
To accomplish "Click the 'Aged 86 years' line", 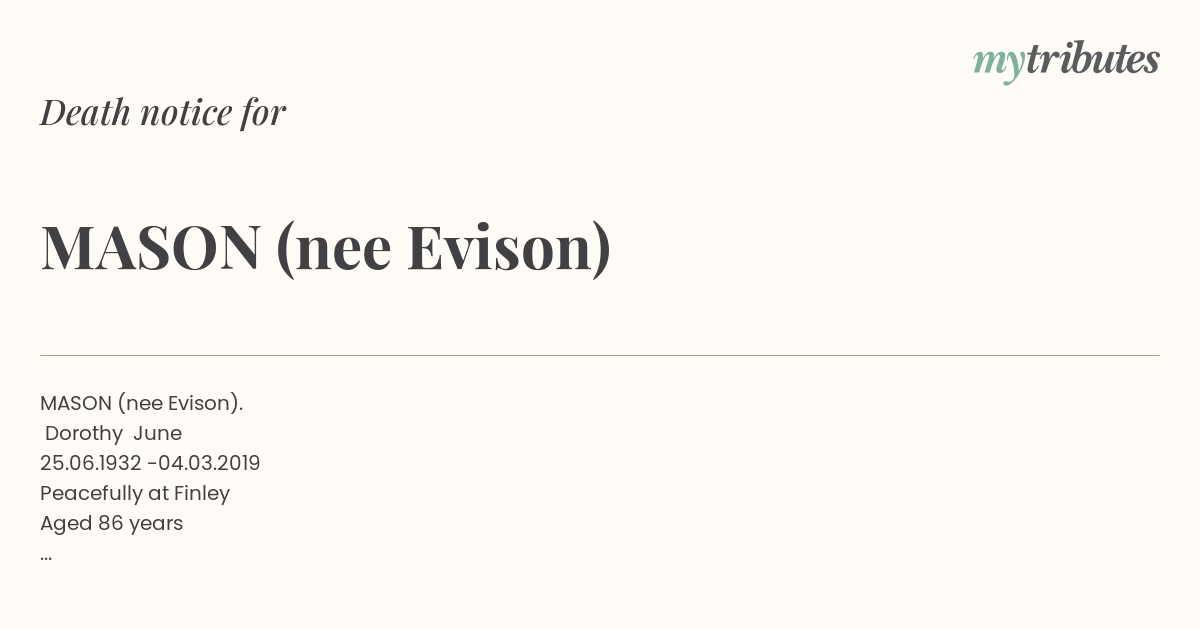I will click(111, 523).
